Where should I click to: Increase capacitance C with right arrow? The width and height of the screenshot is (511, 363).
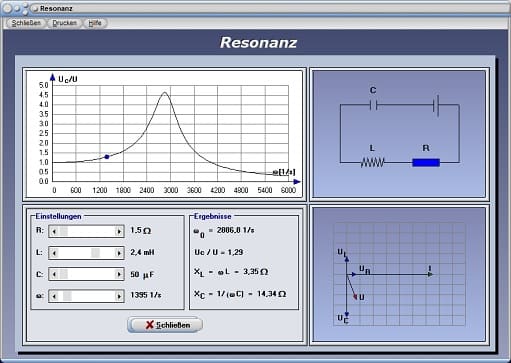tap(119, 274)
